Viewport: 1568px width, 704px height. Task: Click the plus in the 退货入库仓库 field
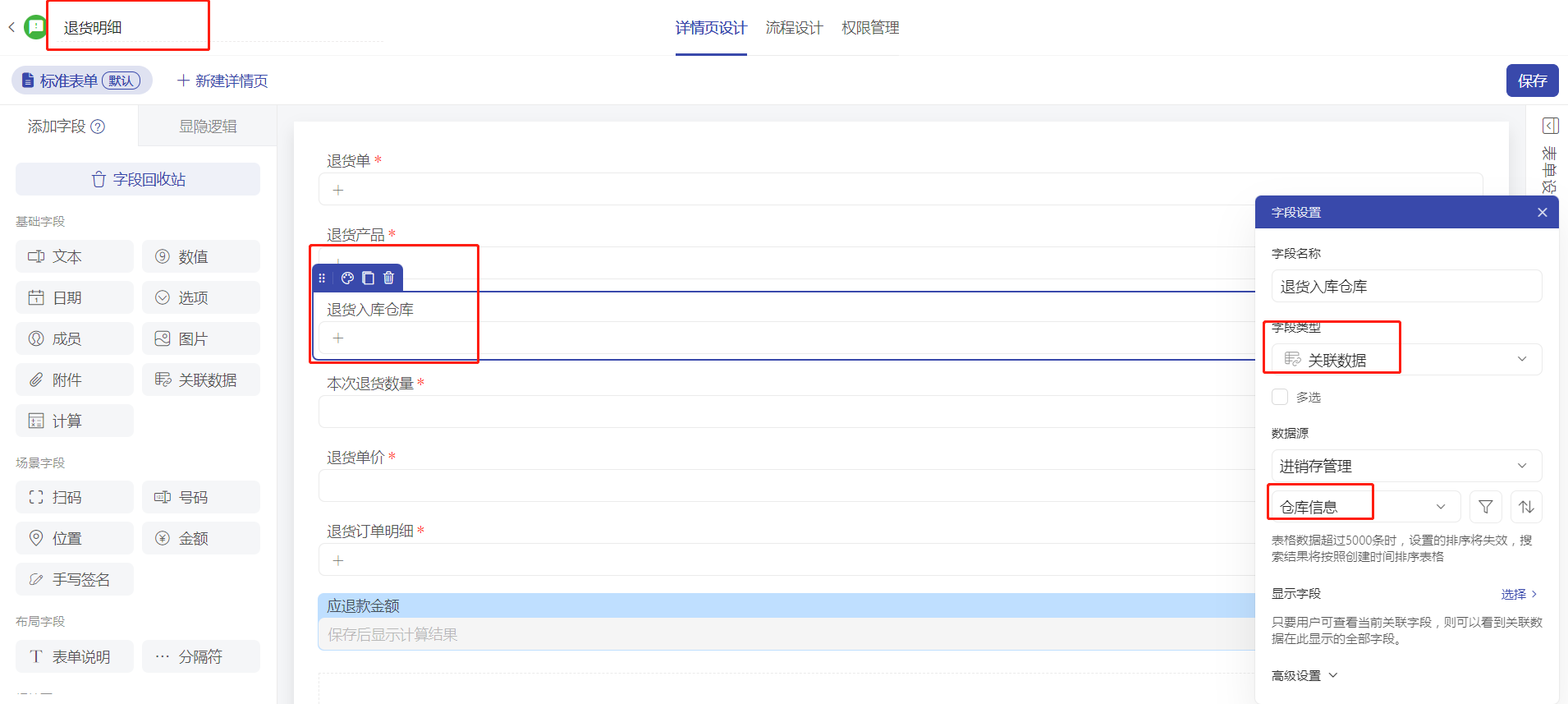pyautogui.click(x=338, y=338)
